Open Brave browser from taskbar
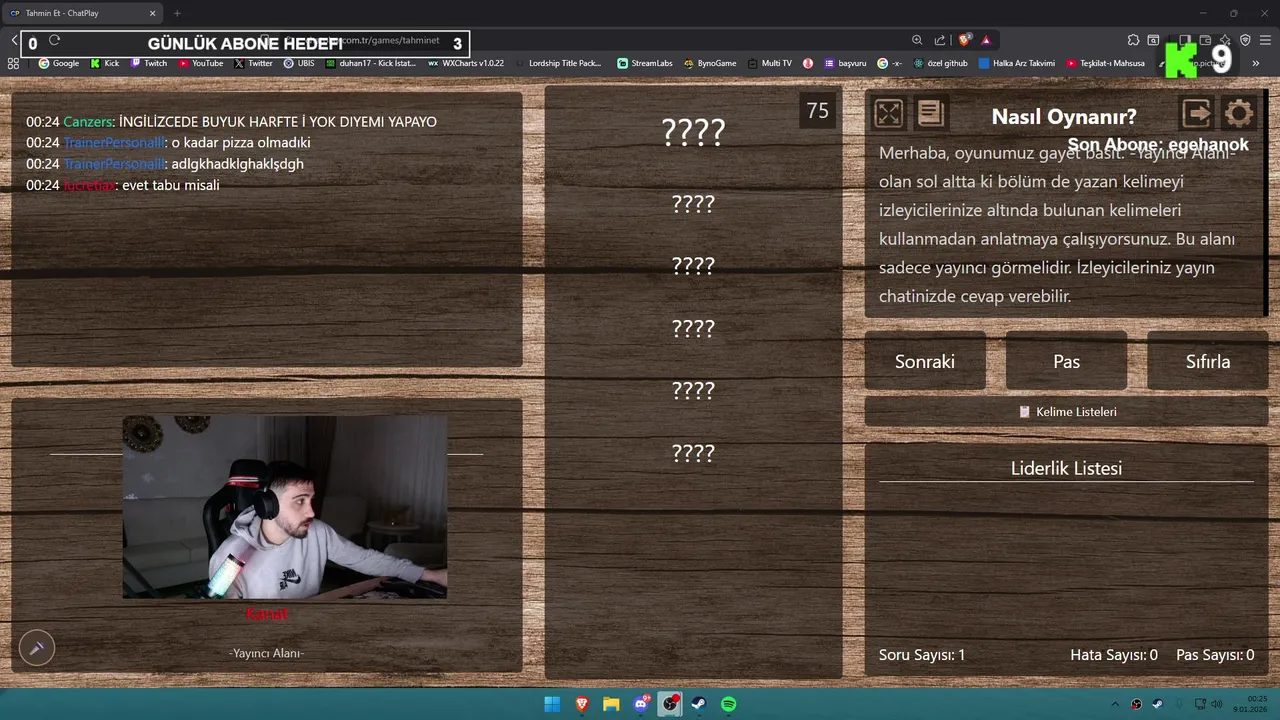 [x=582, y=704]
